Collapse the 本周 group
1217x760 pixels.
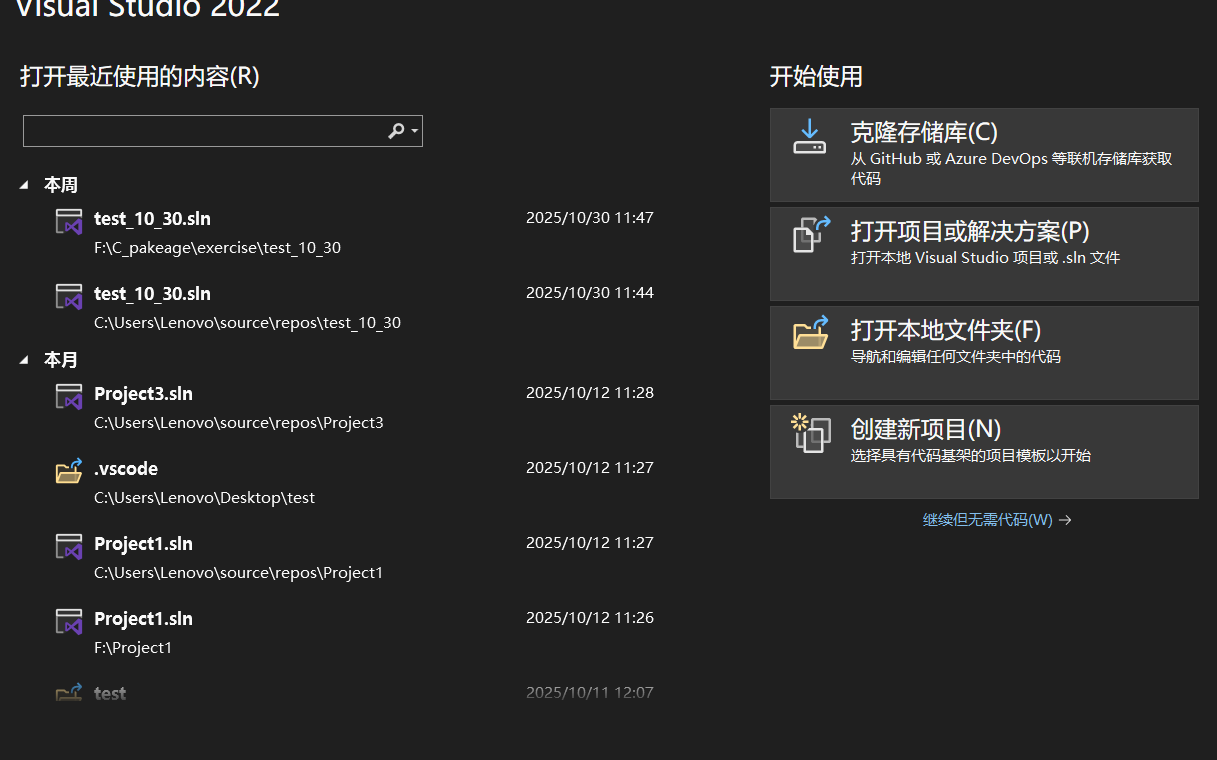click(24, 185)
